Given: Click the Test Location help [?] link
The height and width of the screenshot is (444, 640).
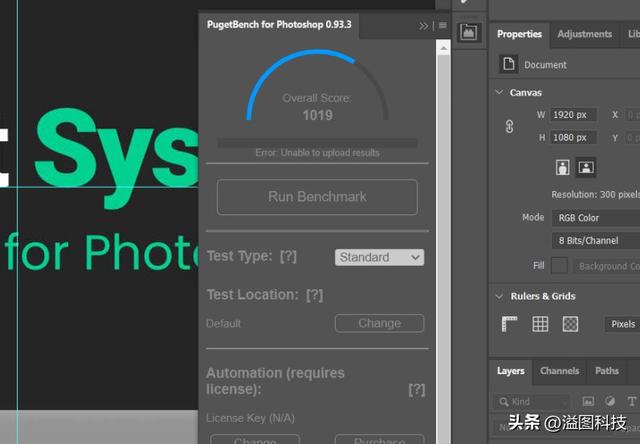Looking at the screenshot, I should [x=314, y=295].
